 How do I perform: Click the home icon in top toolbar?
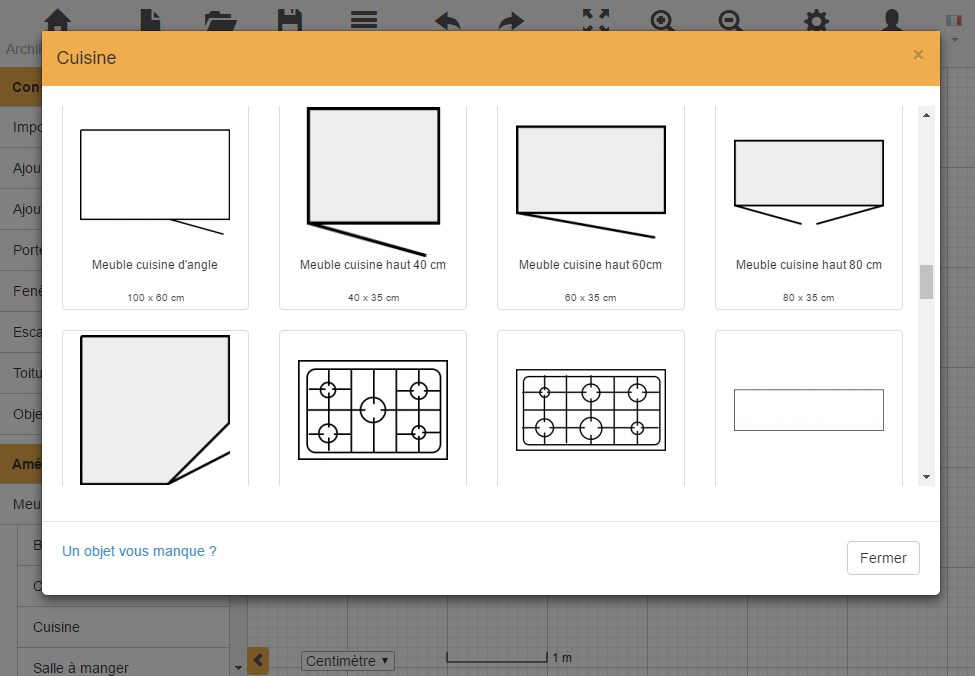point(58,19)
